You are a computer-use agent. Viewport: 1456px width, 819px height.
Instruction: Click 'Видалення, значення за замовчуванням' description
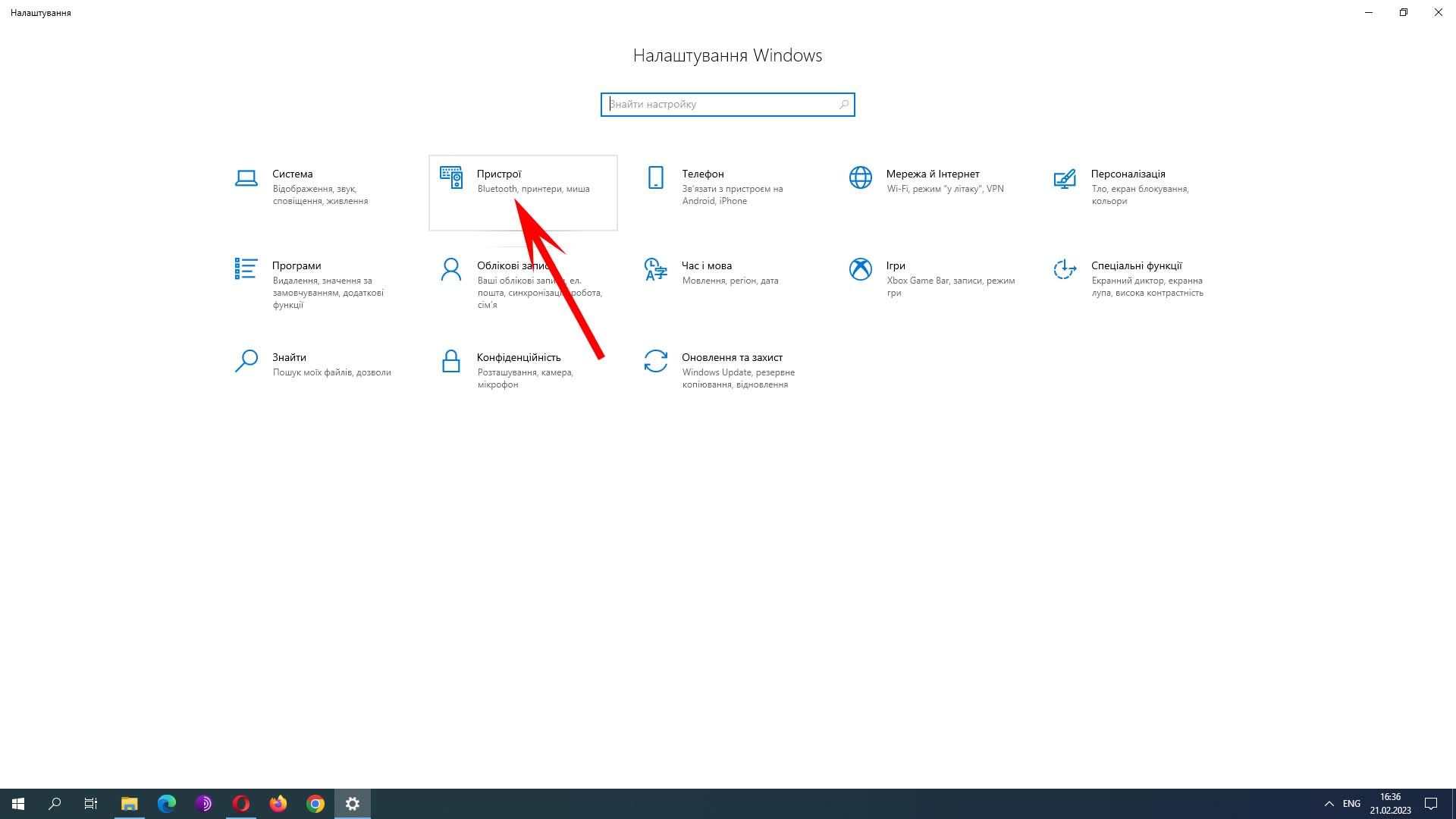click(x=328, y=293)
